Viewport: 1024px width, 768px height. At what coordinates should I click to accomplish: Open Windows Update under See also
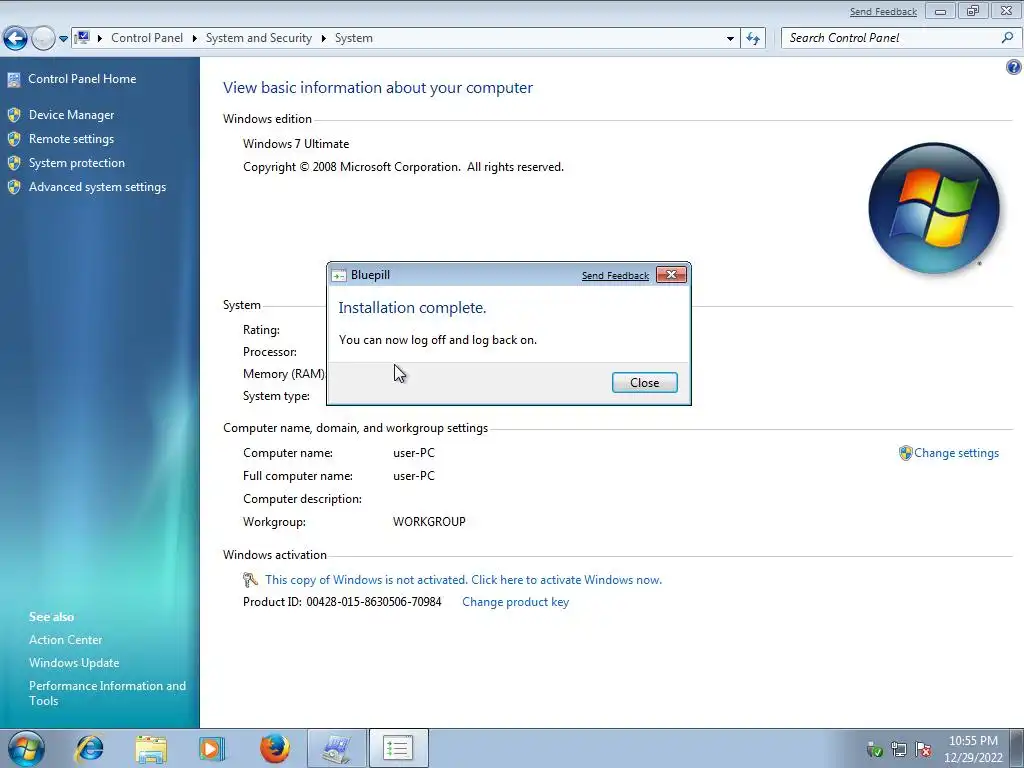pyautogui.click(x=74, y=663)
